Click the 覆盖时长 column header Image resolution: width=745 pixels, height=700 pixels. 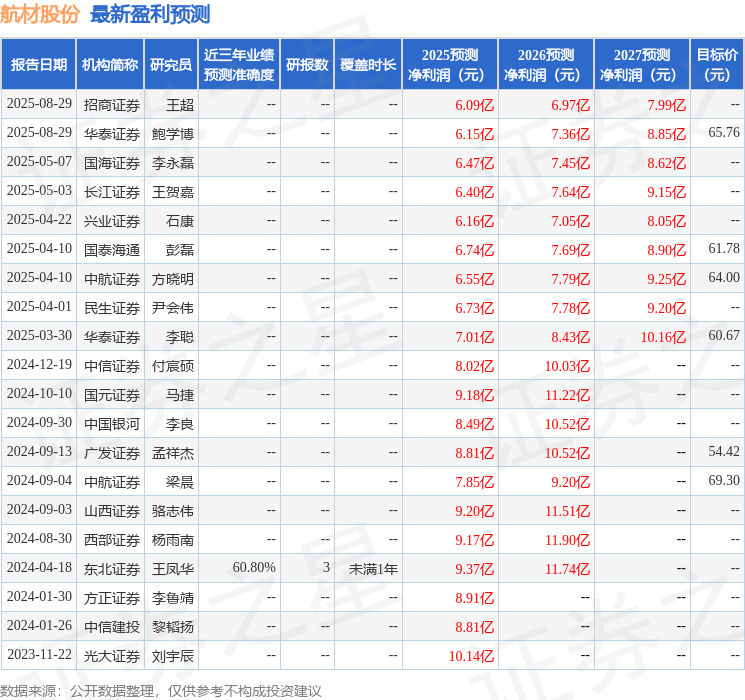click(368, 65)
